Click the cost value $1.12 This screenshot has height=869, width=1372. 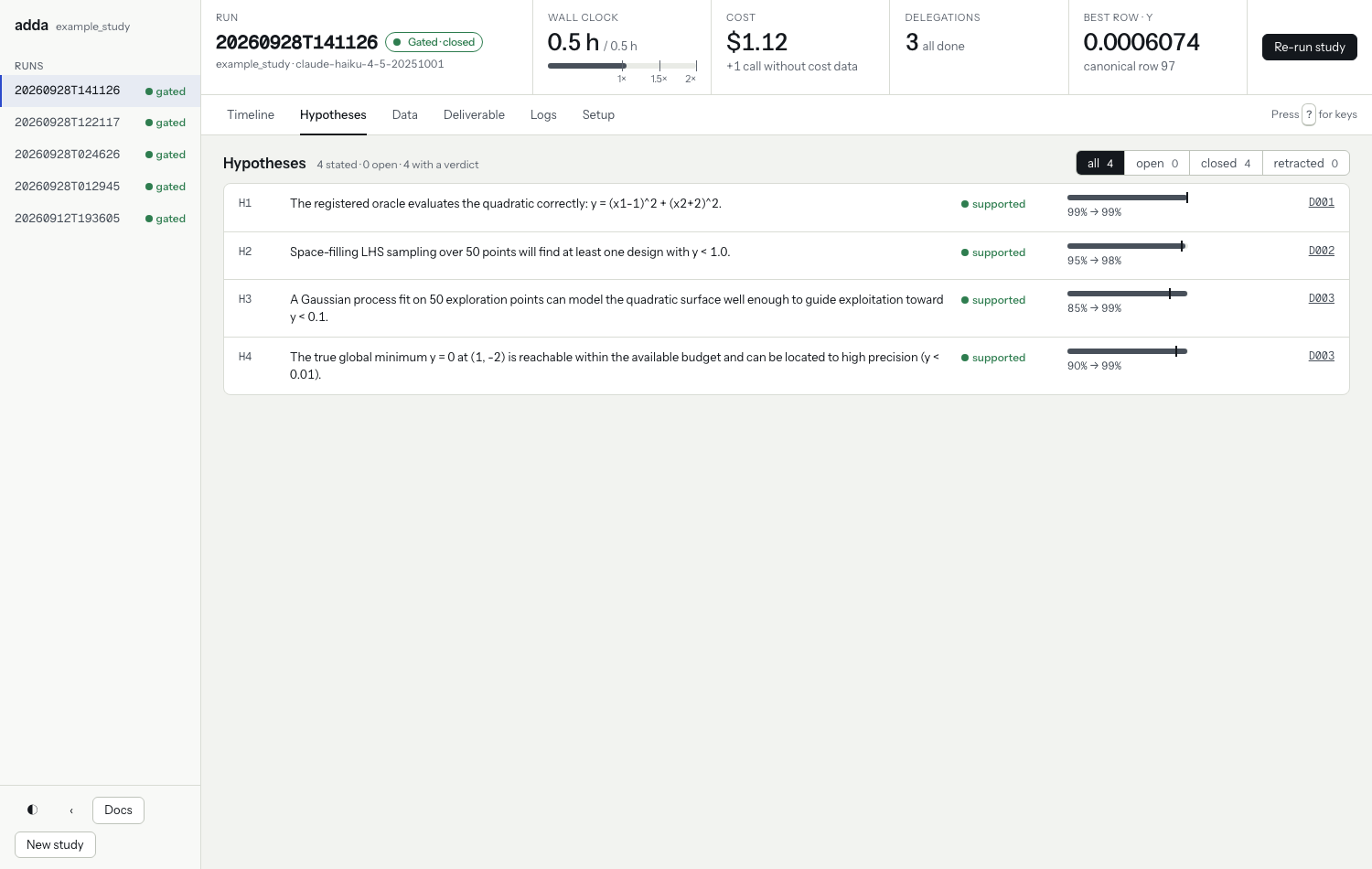[x=756, y=42]
